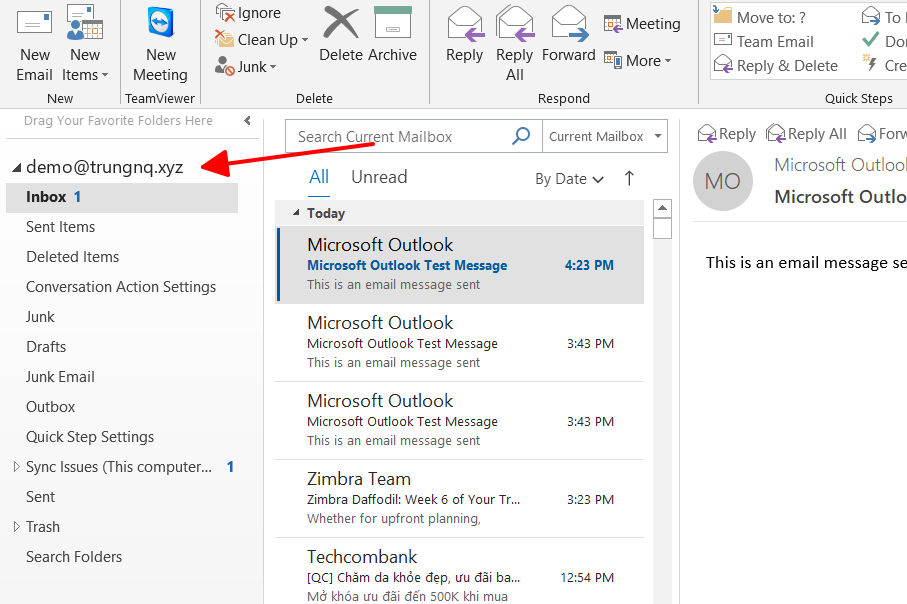Open the Junk folder

pos(40,317)
